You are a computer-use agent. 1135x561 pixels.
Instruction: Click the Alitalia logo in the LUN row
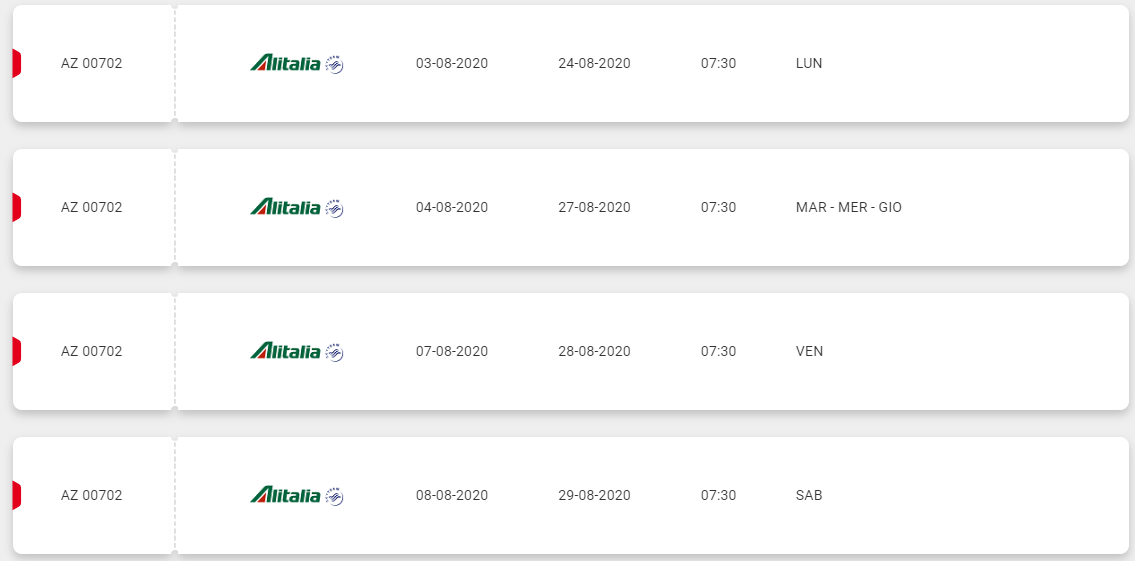click(x=285, y=63)
